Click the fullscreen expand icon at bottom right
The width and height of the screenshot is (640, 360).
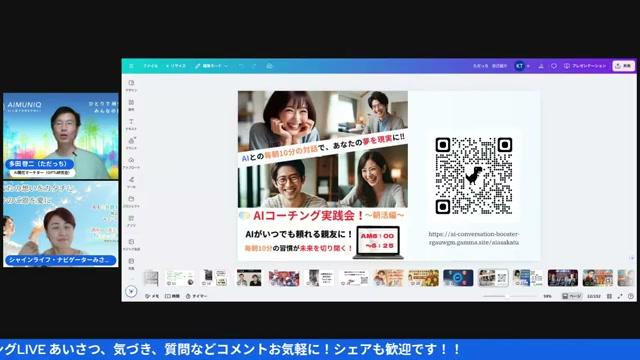pyautogui.click(x=620, y=296)
